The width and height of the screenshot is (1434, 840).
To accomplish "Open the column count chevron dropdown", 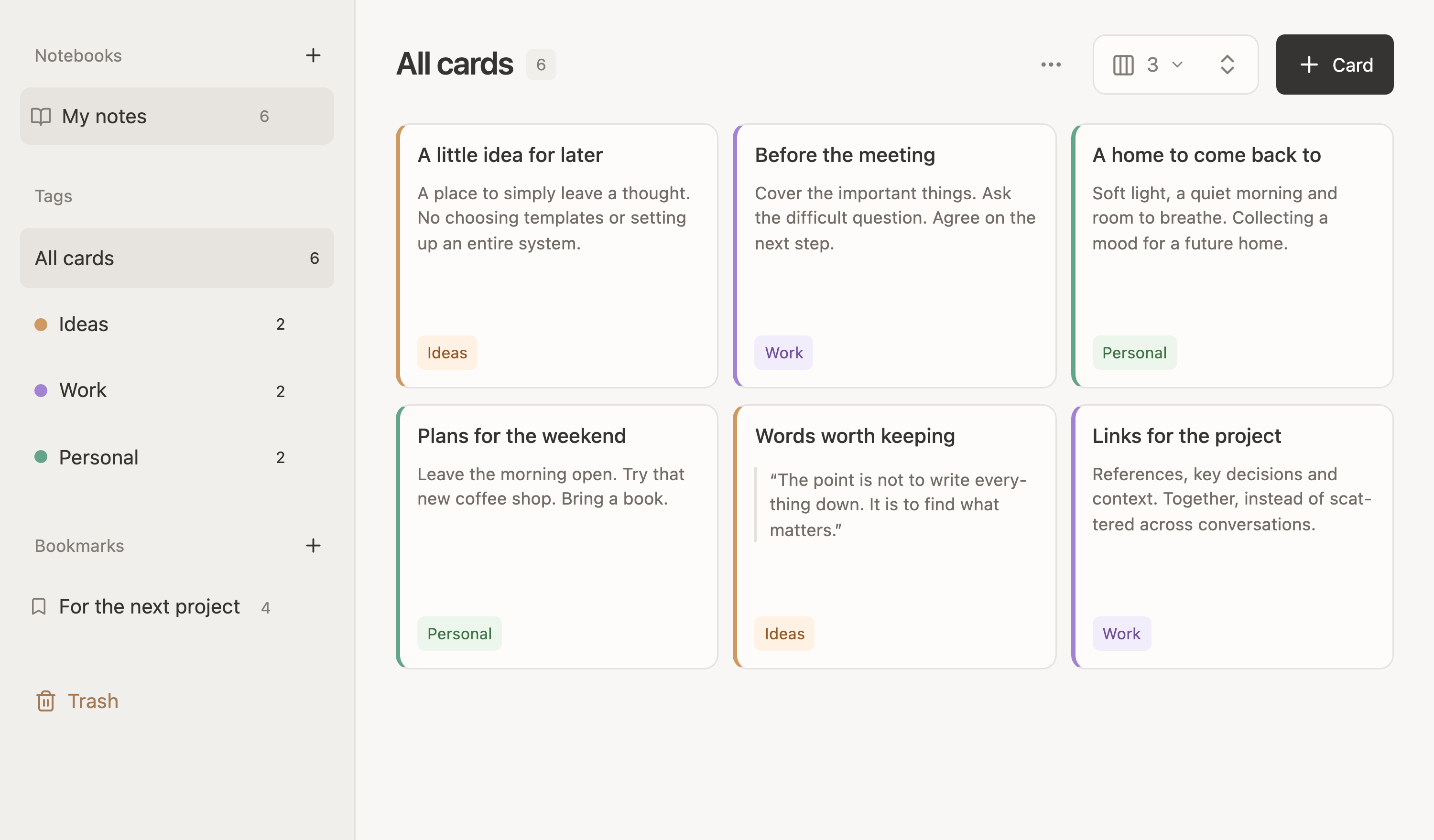I will point(1177,65).
